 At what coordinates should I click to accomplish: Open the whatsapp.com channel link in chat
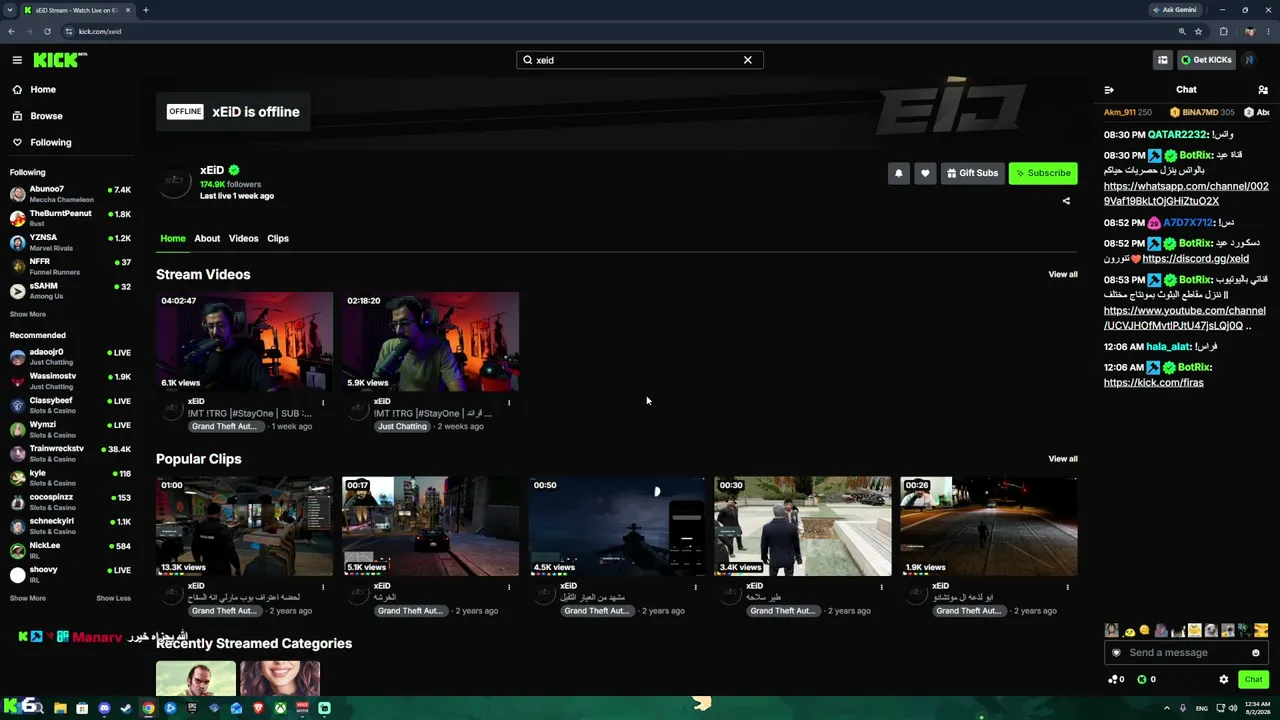1186,193
